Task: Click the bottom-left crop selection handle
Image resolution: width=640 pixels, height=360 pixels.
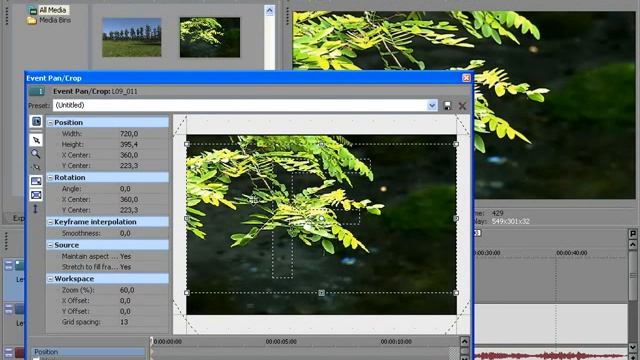Action: [187, 293]
